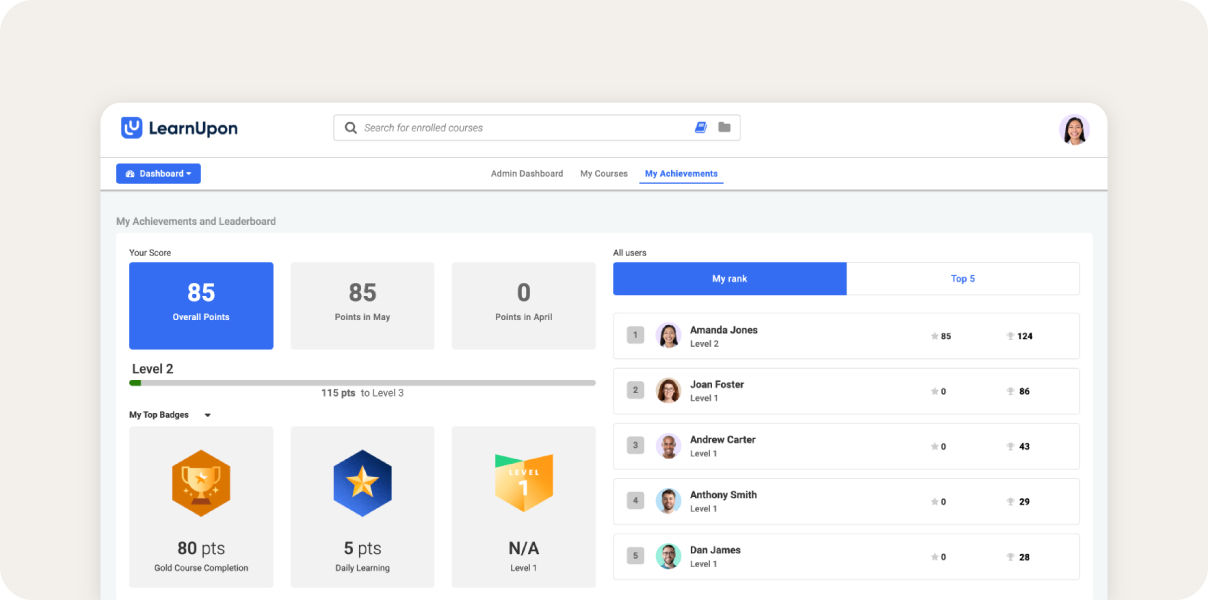Click the Daily Learning star badge
This screenshot has width=1208, height=600.
tap(362, 483)
